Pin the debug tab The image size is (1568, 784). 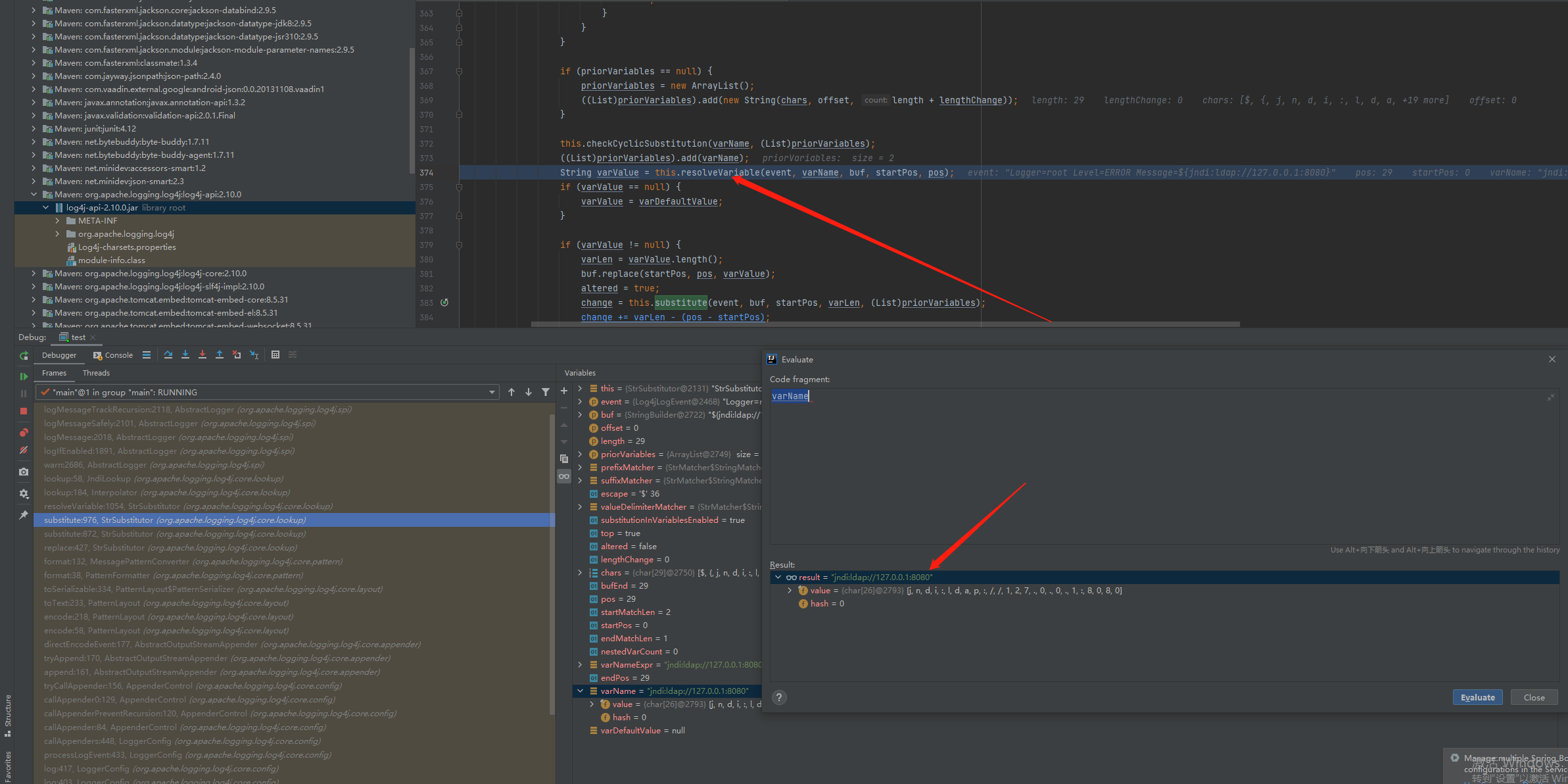[24, 515]
